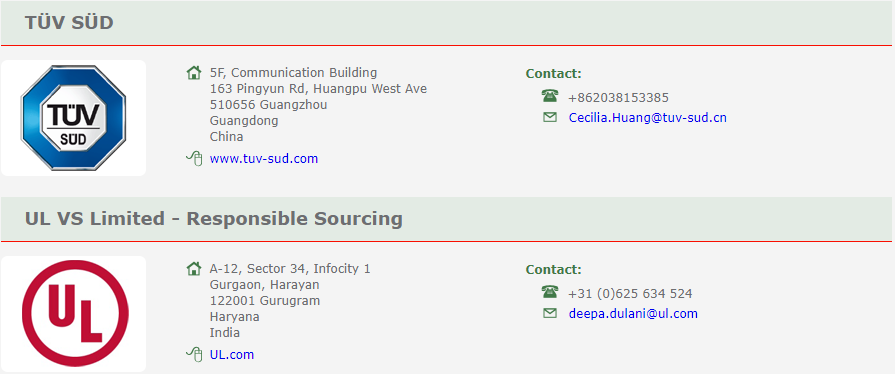The height and width of the screenshot is (374, 895).
Task: Click the house icon beside 5F, Communication Building
Action: click(x=194, y=73)
